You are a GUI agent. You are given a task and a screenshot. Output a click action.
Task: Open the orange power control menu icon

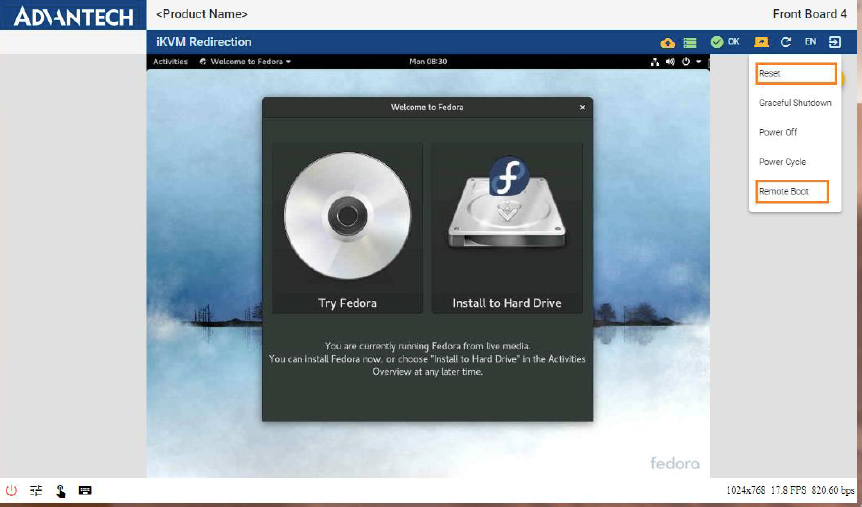[761, 42]
